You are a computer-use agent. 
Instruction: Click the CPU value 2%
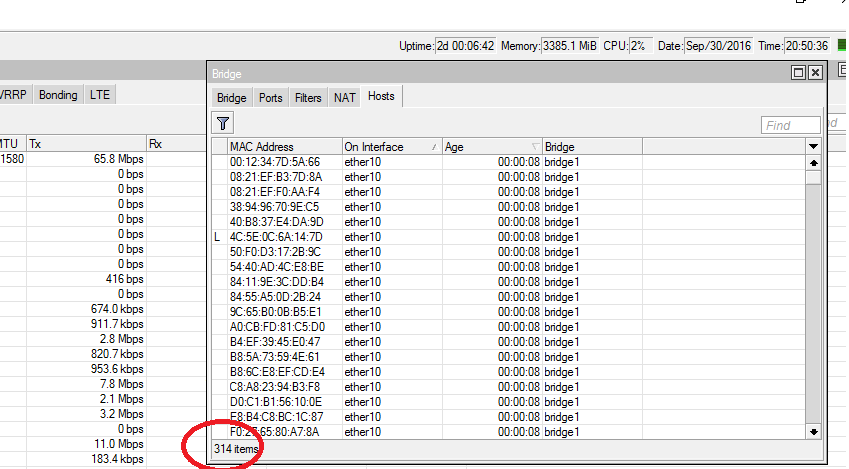click(x=640, y=46)
